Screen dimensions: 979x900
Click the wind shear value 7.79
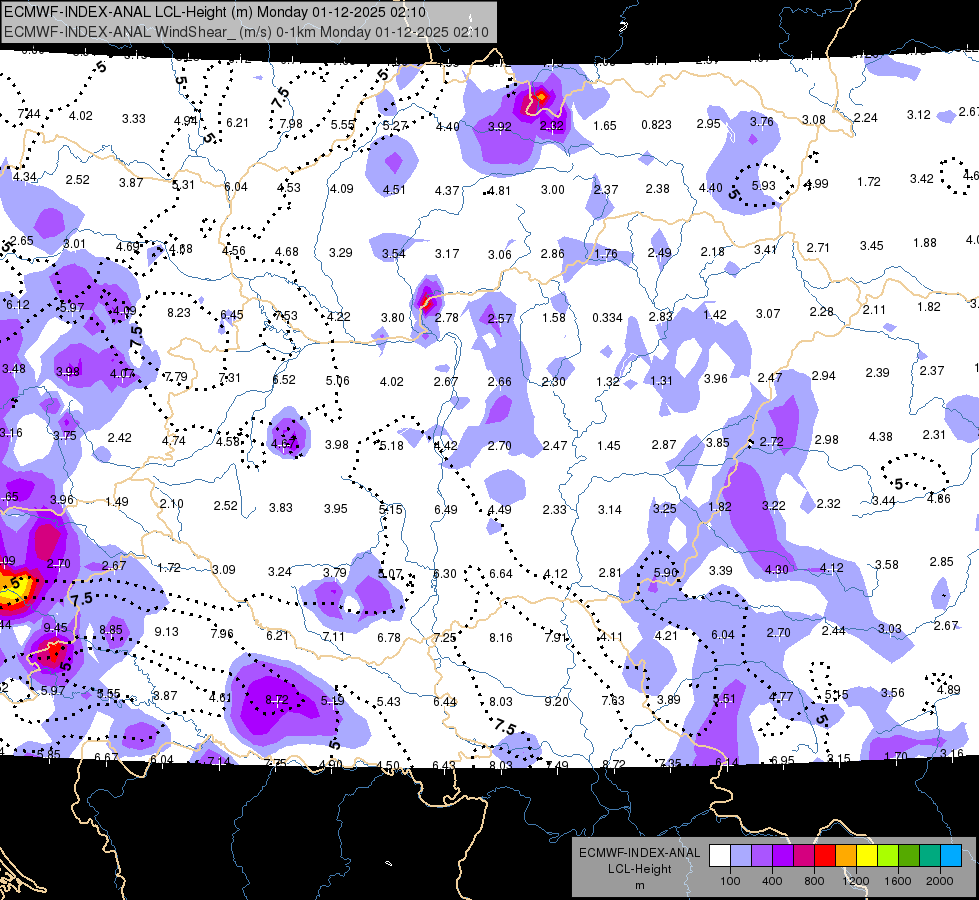(x=175, y=377)
